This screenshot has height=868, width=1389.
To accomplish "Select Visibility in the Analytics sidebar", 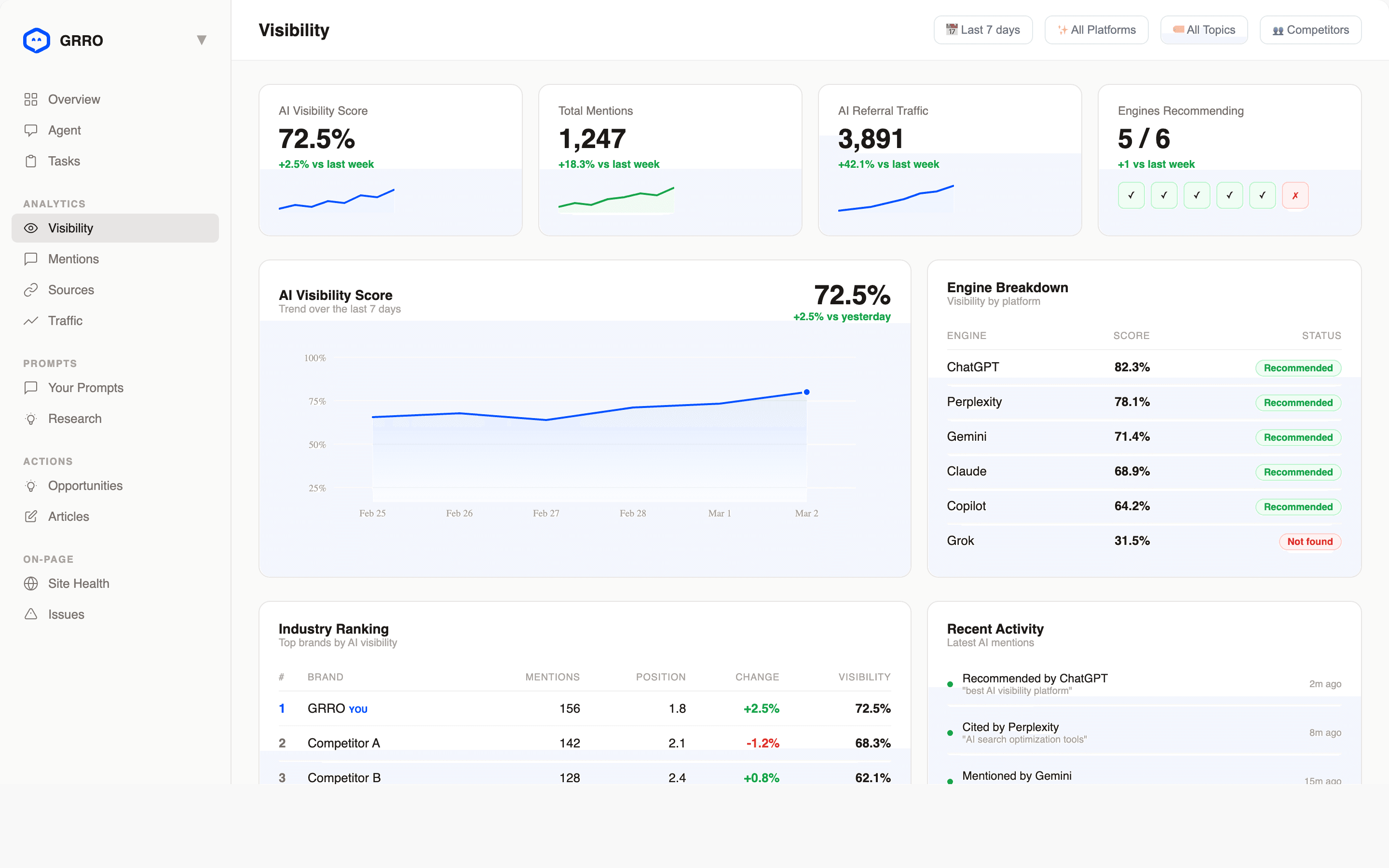I will point(70,228).
